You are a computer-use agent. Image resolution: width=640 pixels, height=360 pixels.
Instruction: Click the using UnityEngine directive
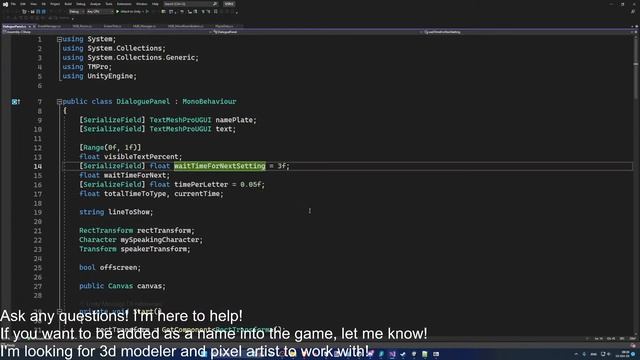coord(99,76)
